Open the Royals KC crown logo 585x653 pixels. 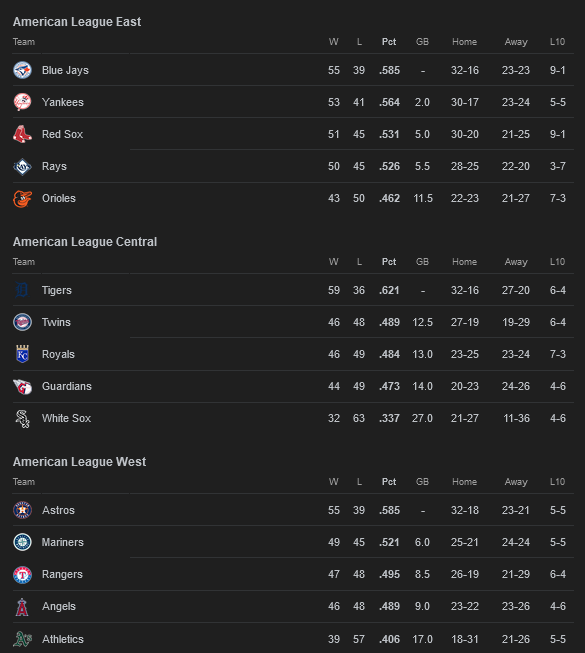tap(22, 354)
